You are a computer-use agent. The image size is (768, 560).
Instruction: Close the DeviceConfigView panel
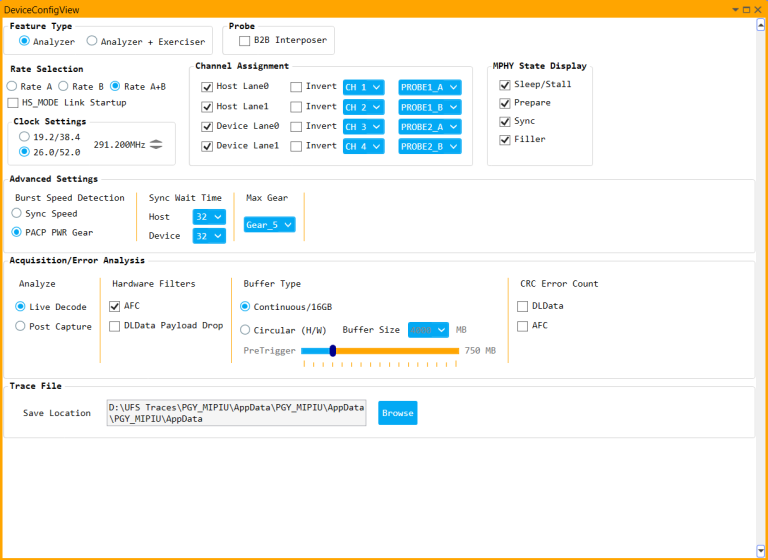click(x=758, y=10)
